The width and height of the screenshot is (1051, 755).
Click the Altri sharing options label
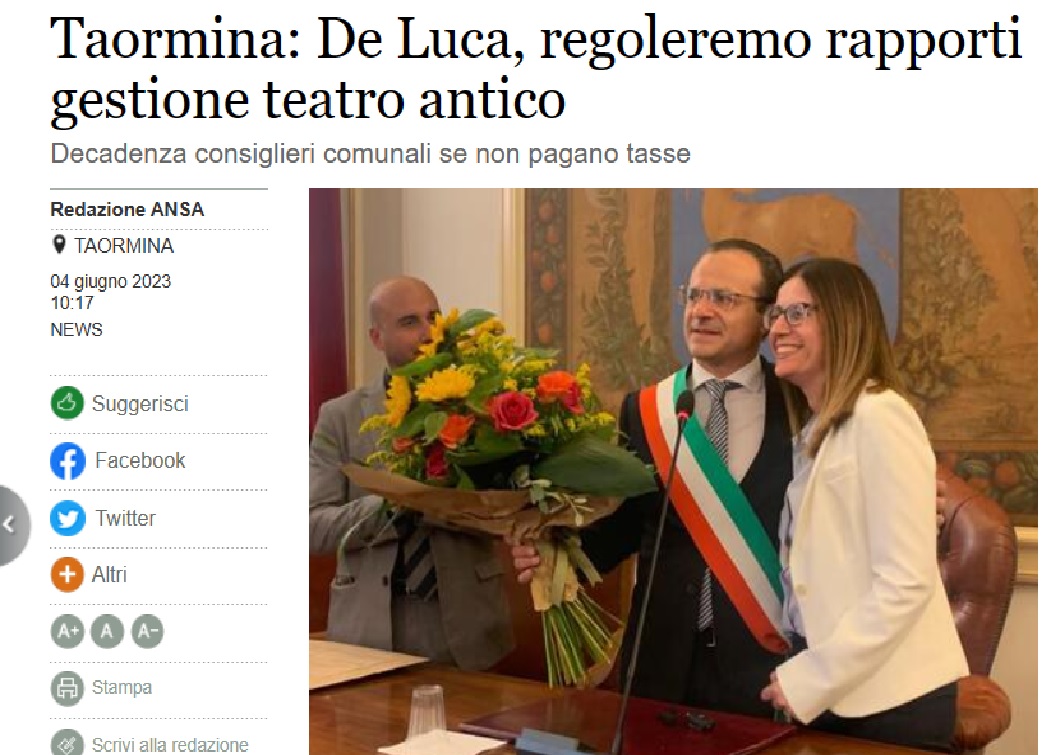pos(109,575)
